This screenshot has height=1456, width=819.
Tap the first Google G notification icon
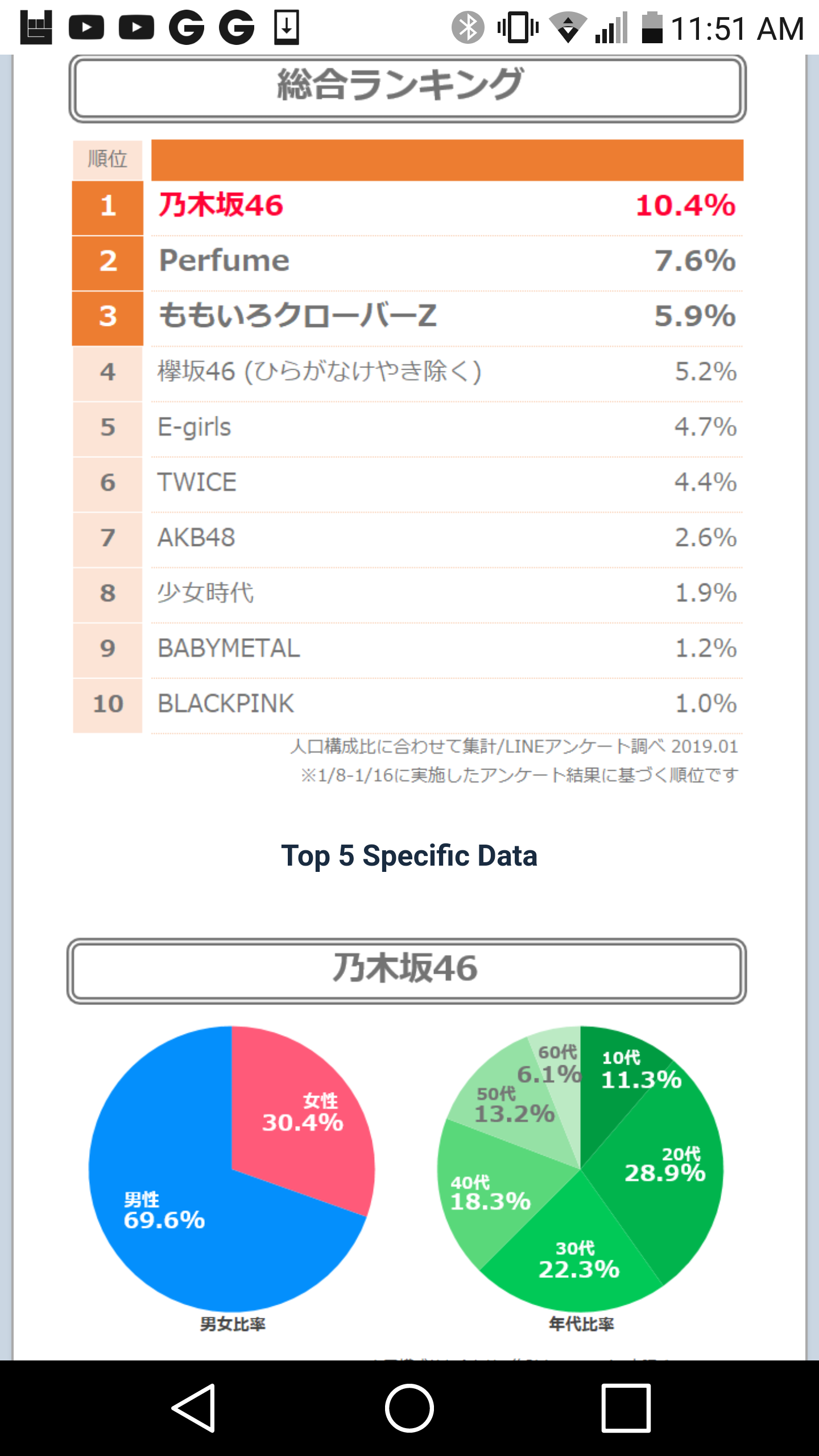[x=187, y=27]
